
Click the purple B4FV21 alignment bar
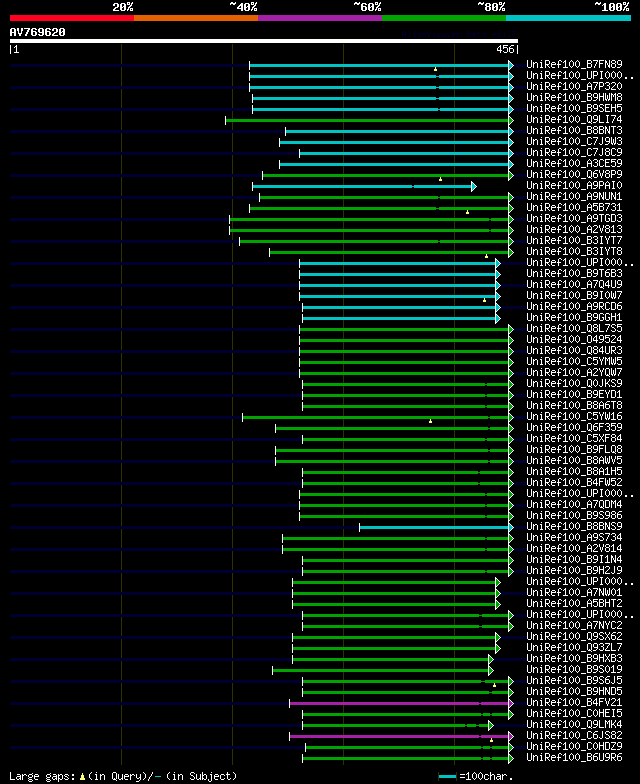point(402,704)
